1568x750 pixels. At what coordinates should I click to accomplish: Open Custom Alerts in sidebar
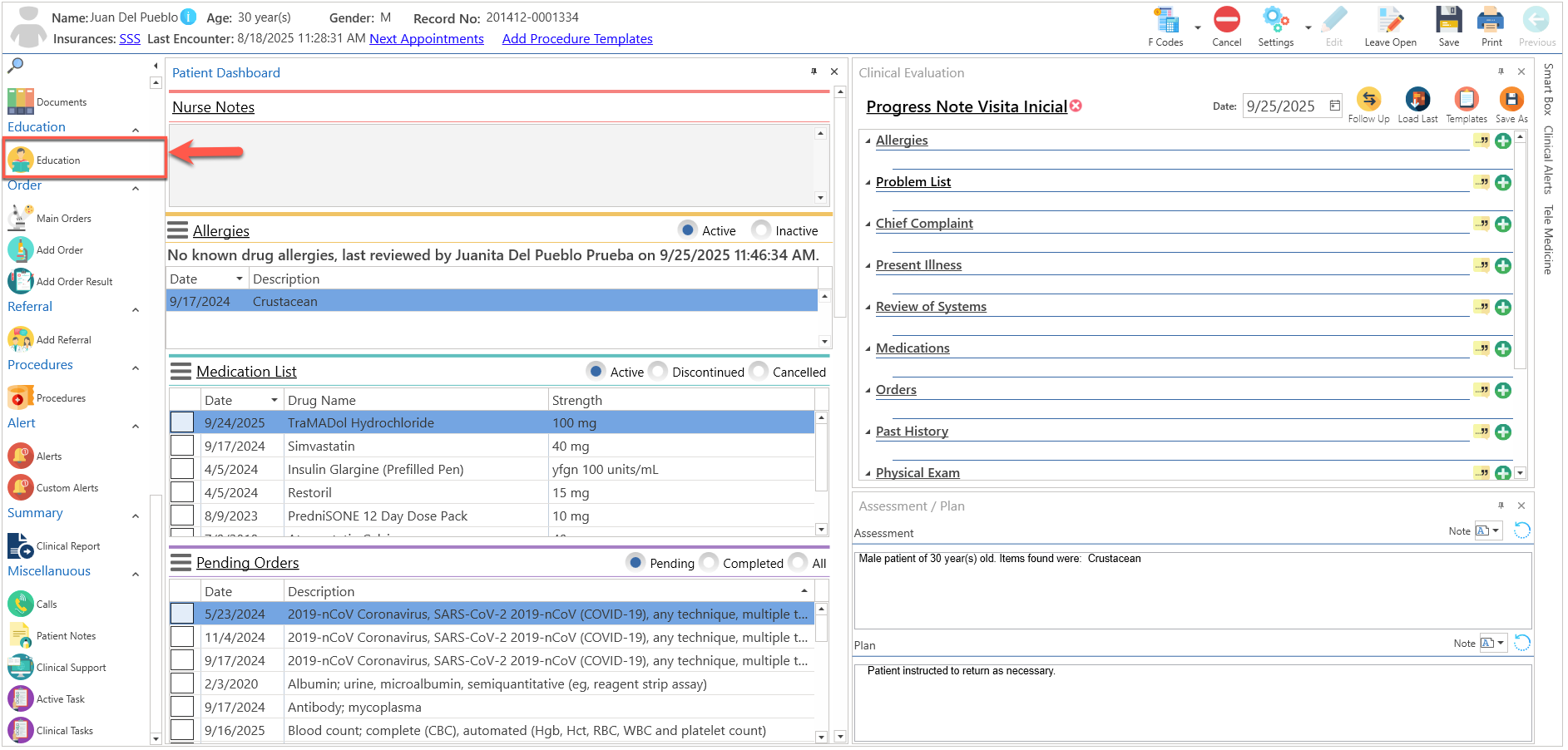click(53, 487)
